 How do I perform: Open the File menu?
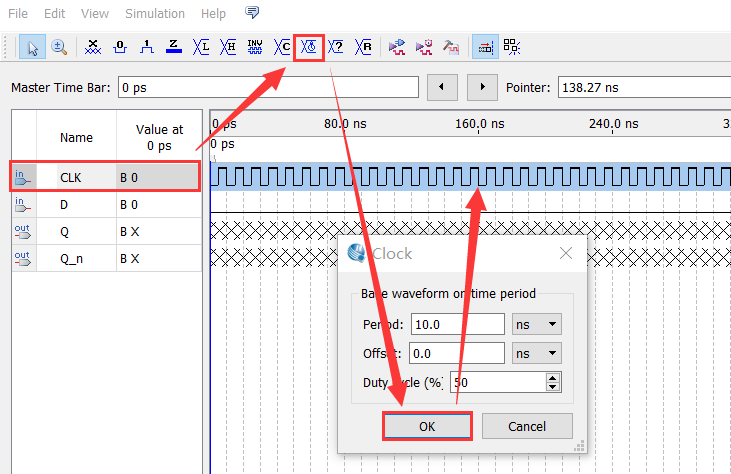tap(18, 14)
